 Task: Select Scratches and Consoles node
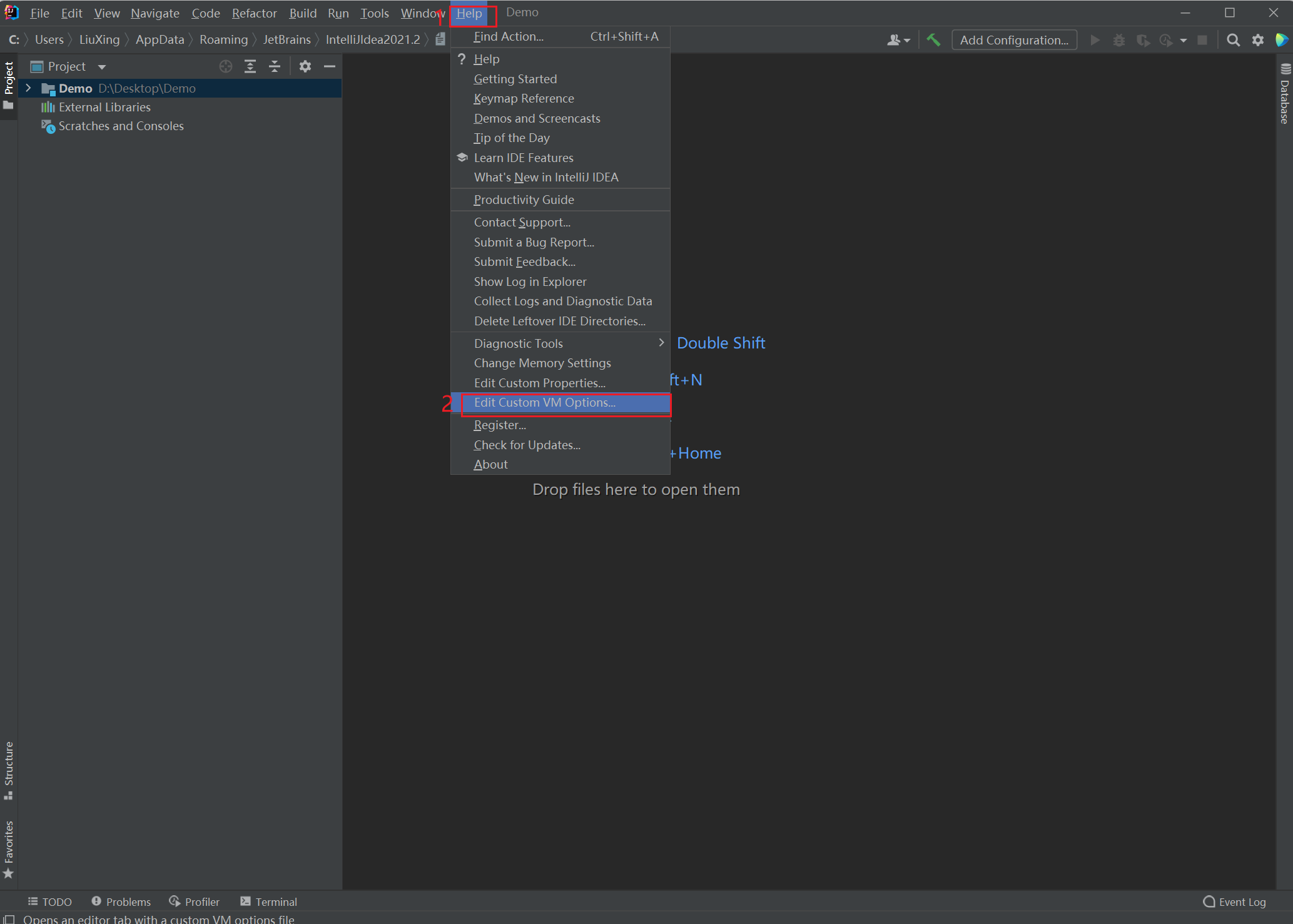click(x=121, y=126)
